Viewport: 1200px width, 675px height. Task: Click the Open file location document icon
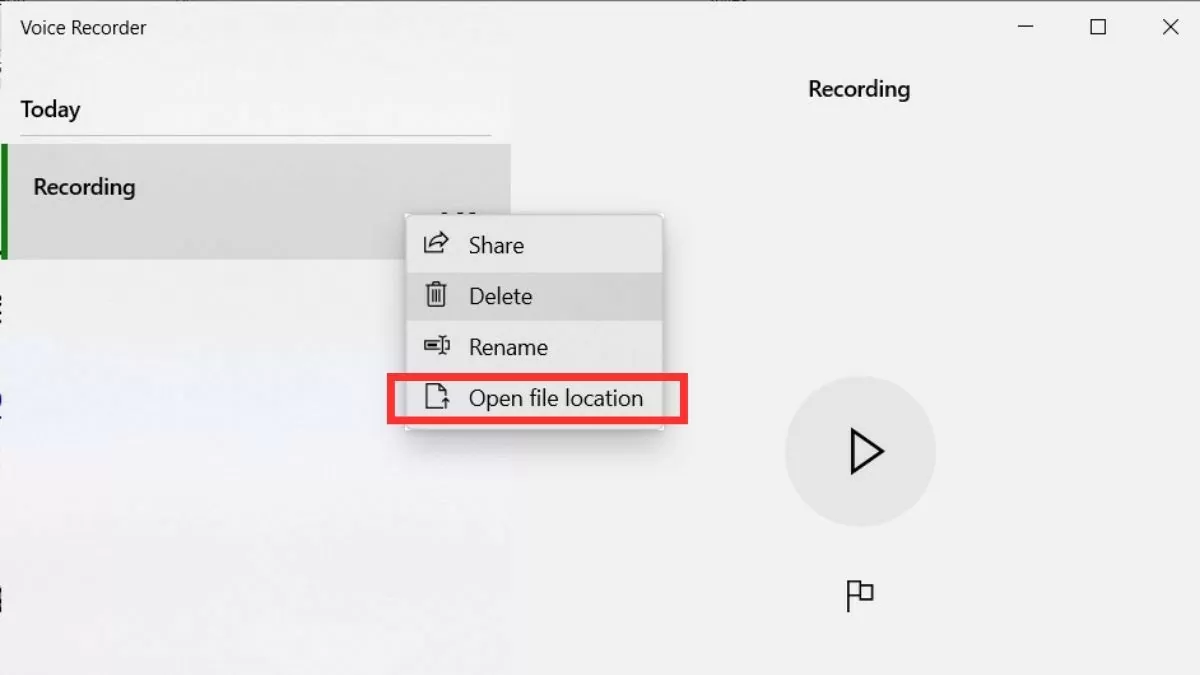[x=436, y=397]
